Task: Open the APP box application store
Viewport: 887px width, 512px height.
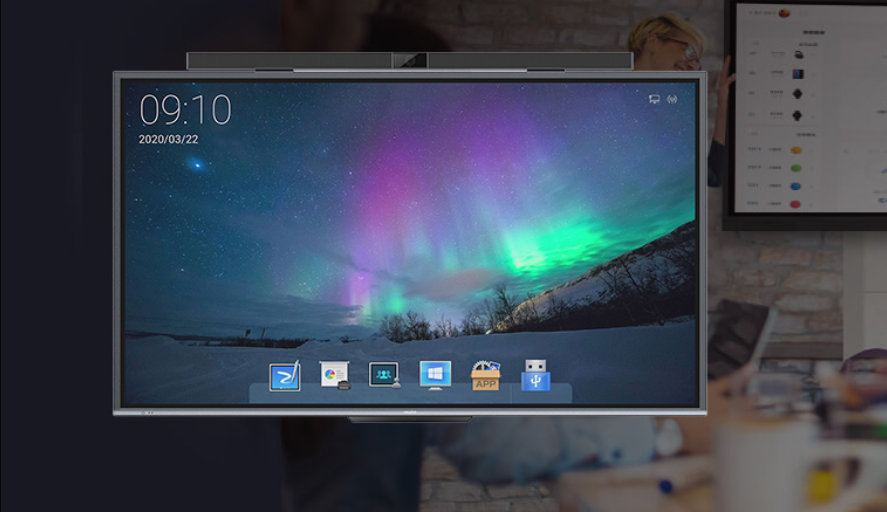Action: pyautogui.click(x=485, y=376)
